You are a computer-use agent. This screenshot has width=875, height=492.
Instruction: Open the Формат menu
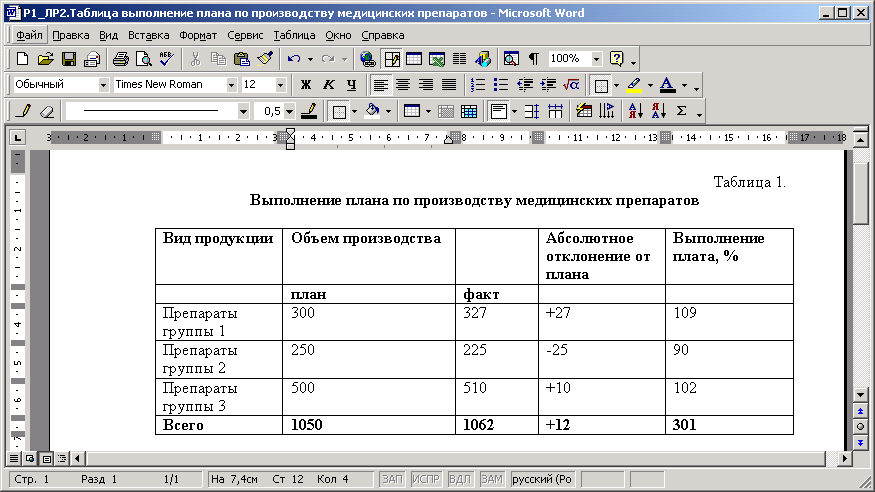click(198, 35)
